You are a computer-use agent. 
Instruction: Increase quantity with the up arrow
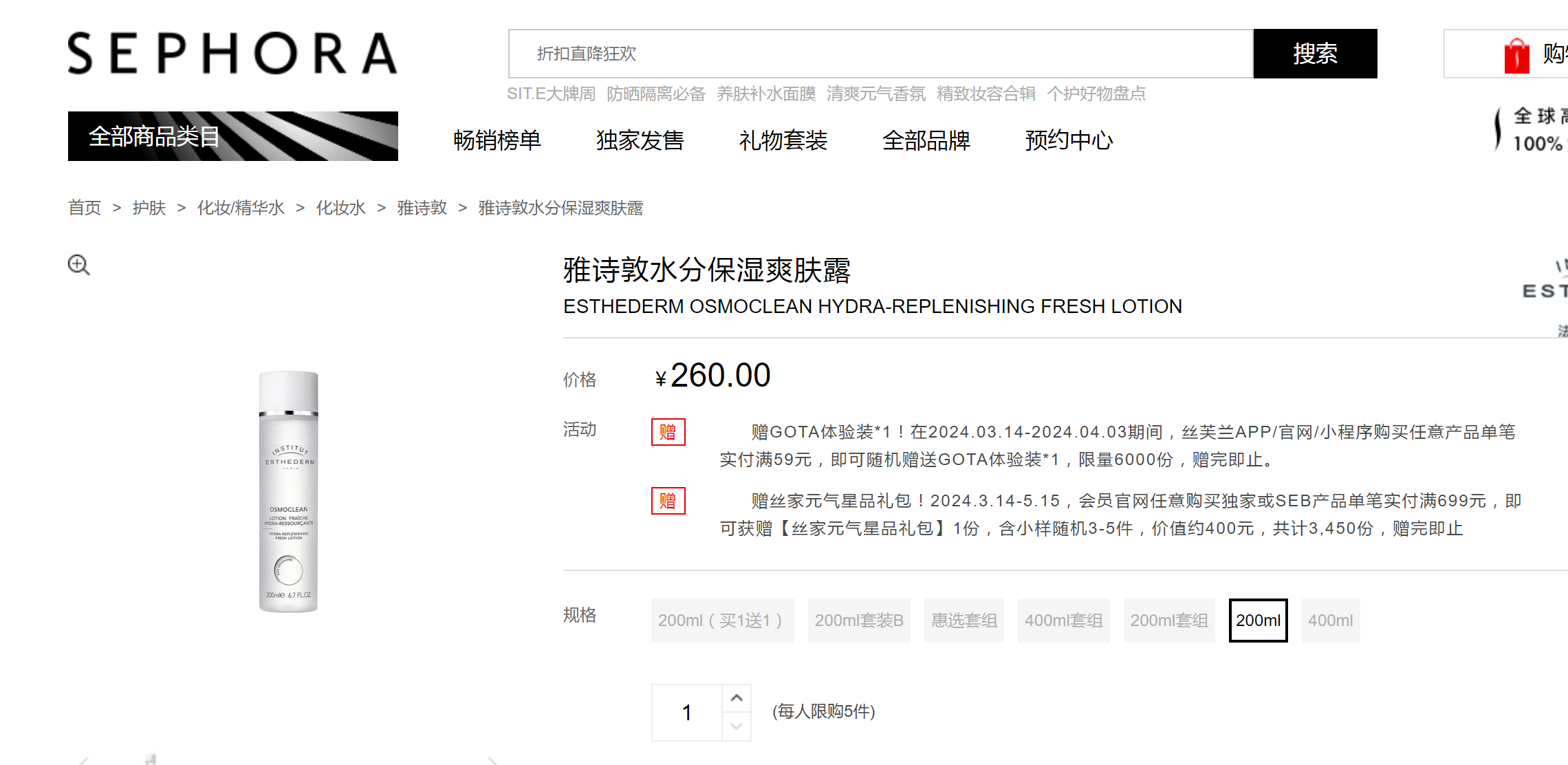[x=737, y=698]
